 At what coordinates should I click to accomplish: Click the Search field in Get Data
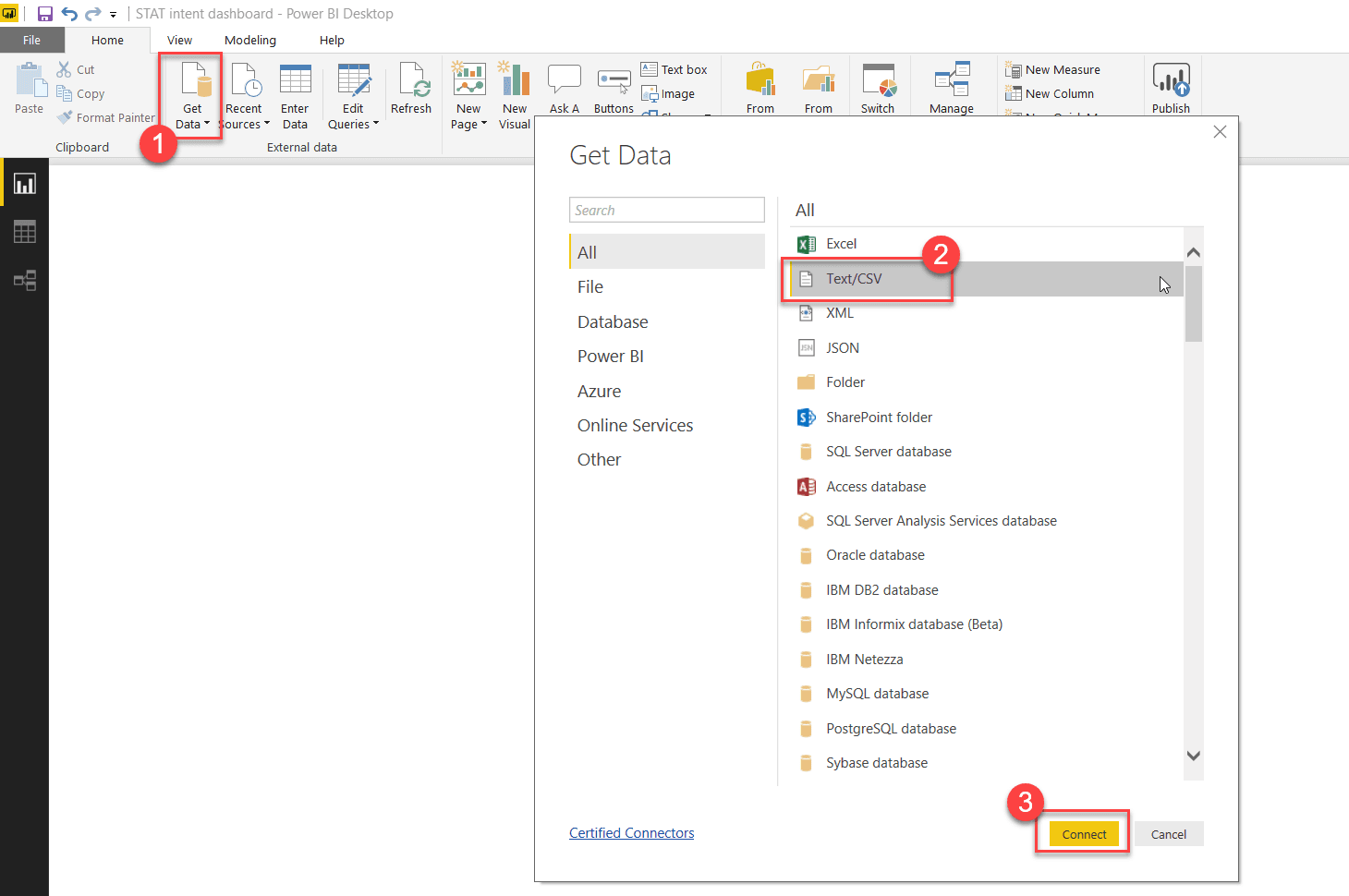(666, 210)
